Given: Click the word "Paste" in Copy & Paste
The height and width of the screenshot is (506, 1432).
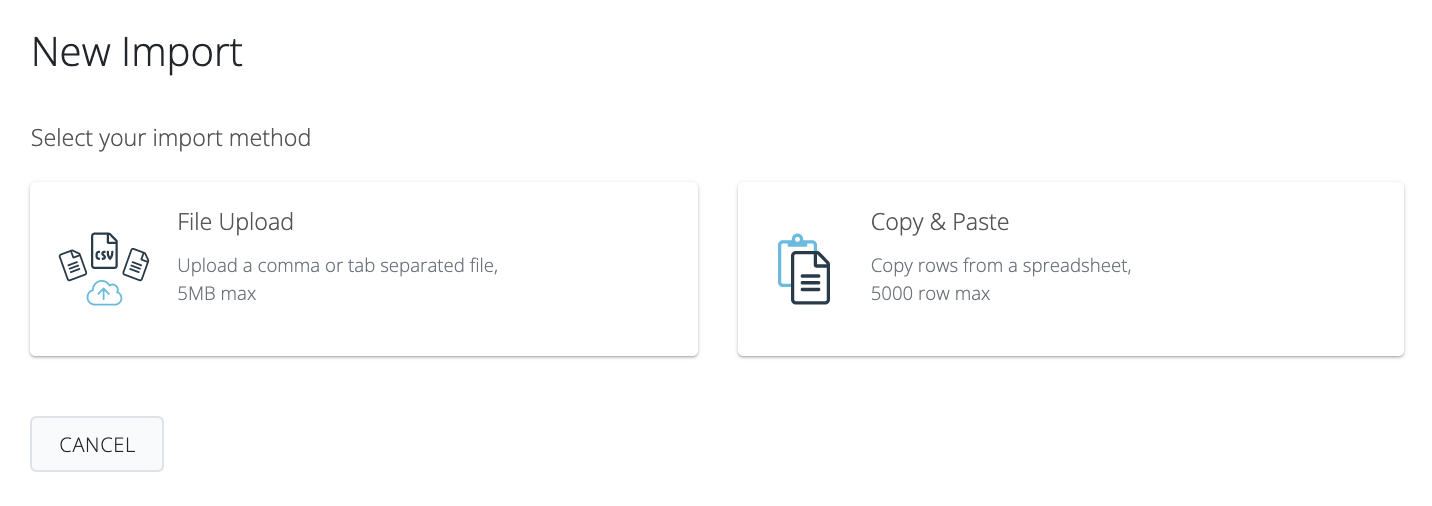Looking at the screenshot, I should (980, 222).
